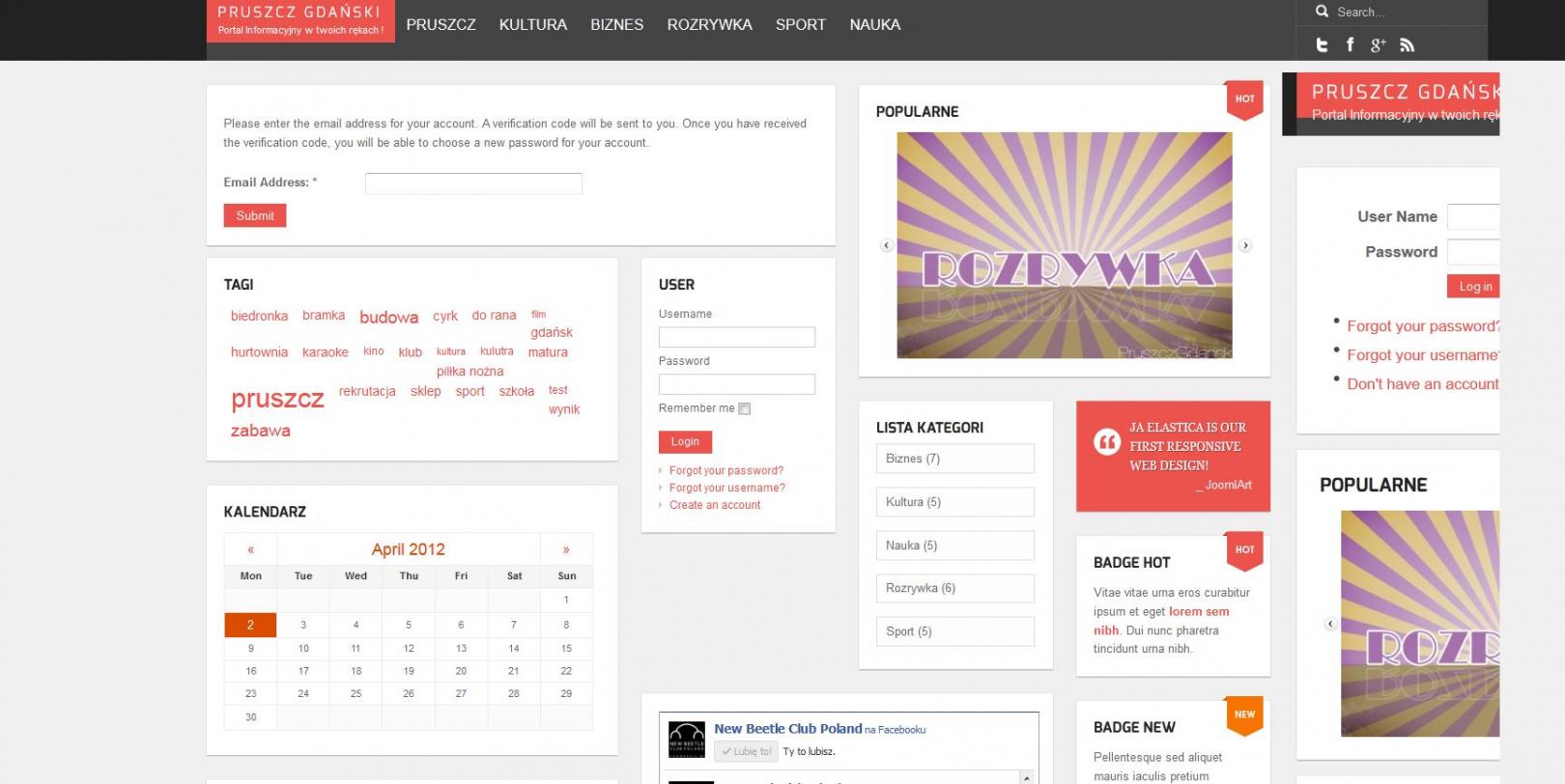Open the Sport (5) category
Screen dimensions: 1565x784
955,631
